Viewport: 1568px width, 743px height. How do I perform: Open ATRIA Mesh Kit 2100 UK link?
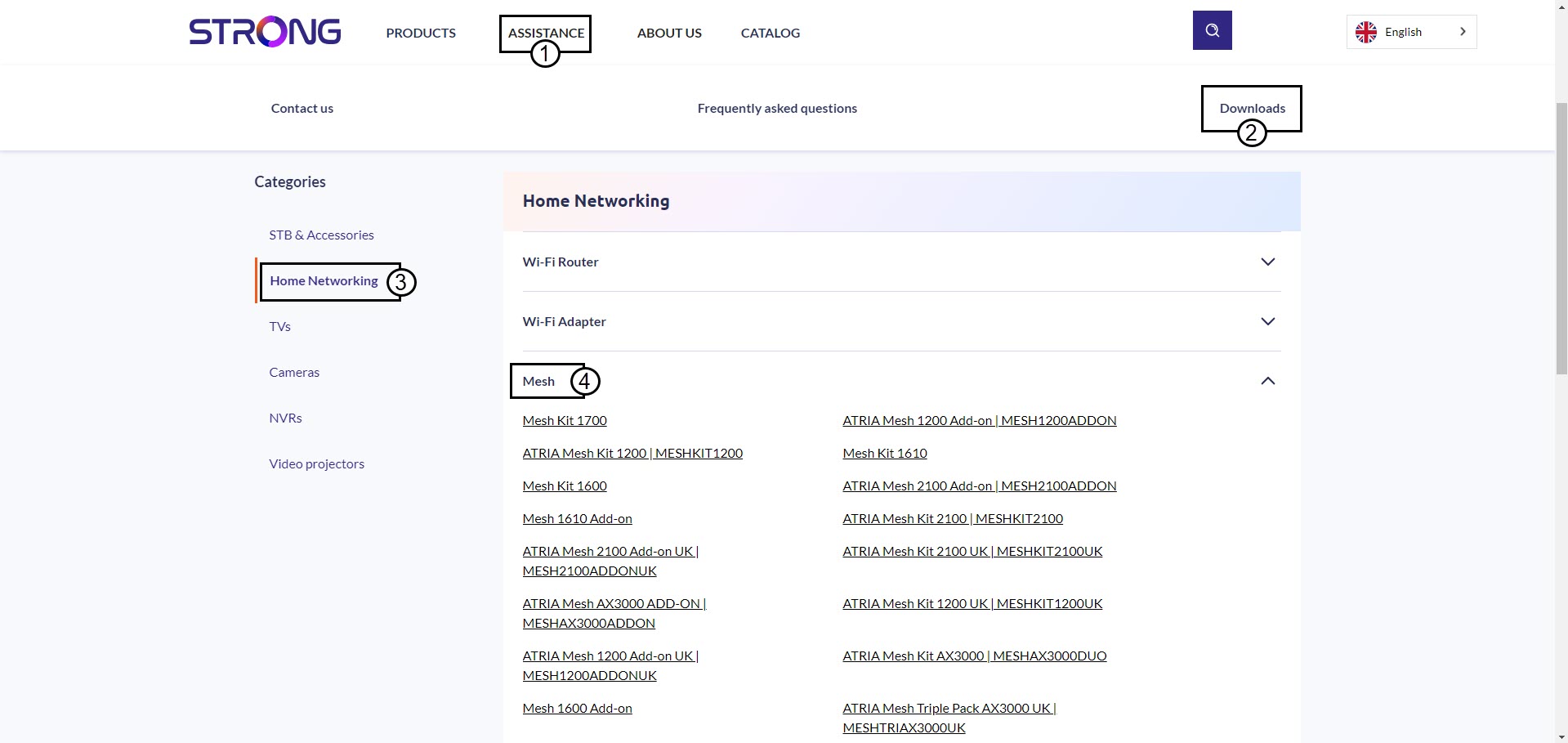[972, 551]
